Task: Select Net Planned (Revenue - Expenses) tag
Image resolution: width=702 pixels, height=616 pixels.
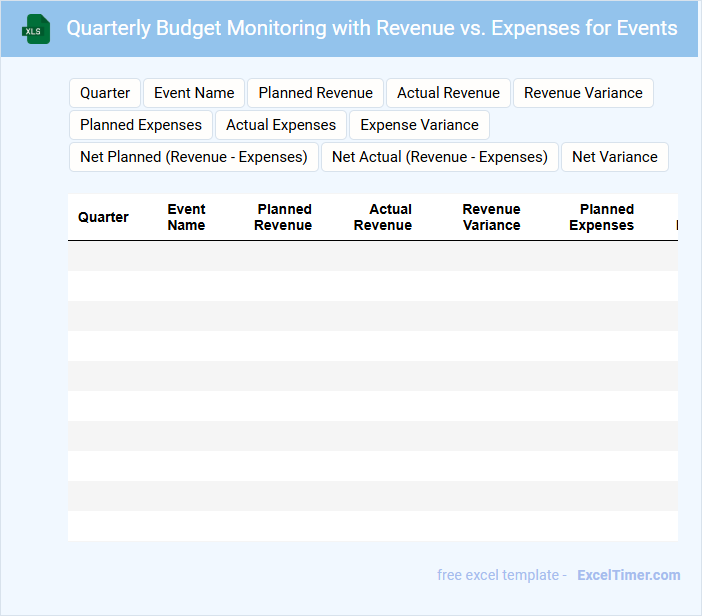Action: pos(194,157)
